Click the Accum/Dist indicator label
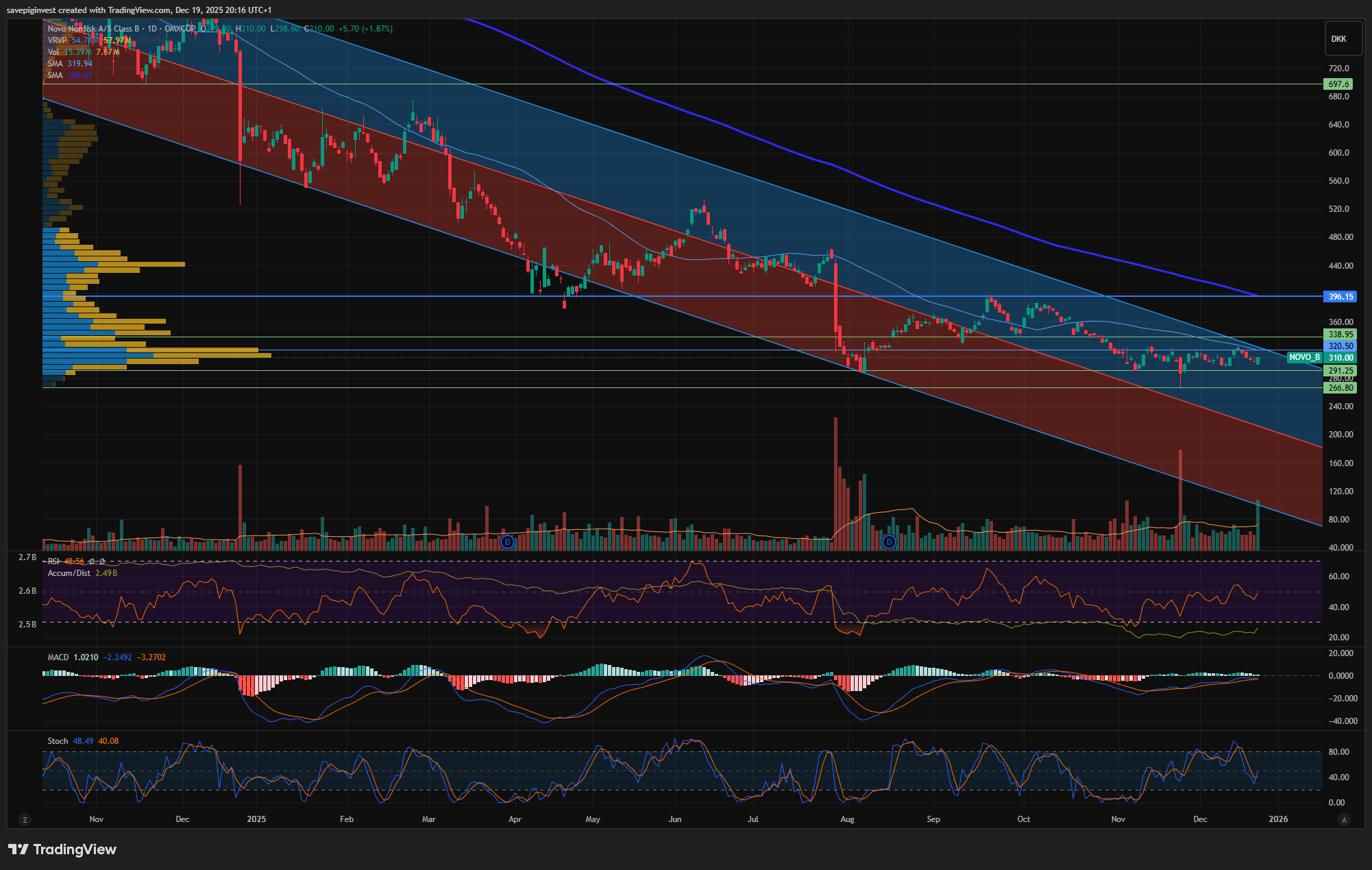1372x870 pixels. pos(69,573)
